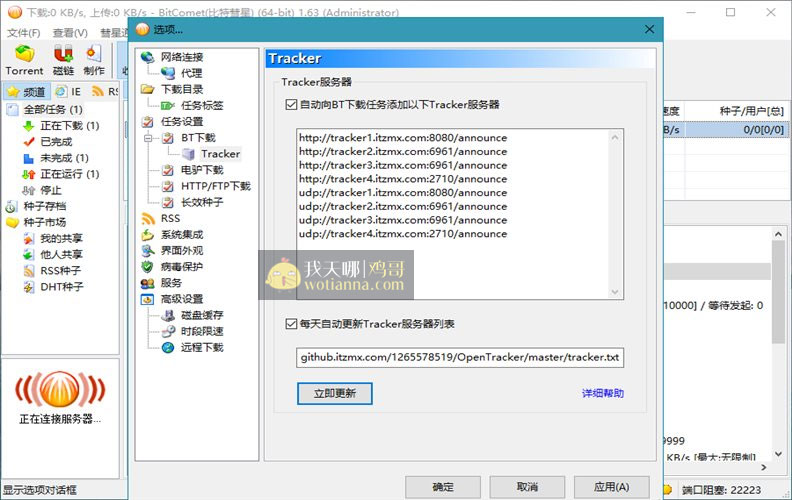Click the tracker.txt URL input field

click(x=459, y=357)
